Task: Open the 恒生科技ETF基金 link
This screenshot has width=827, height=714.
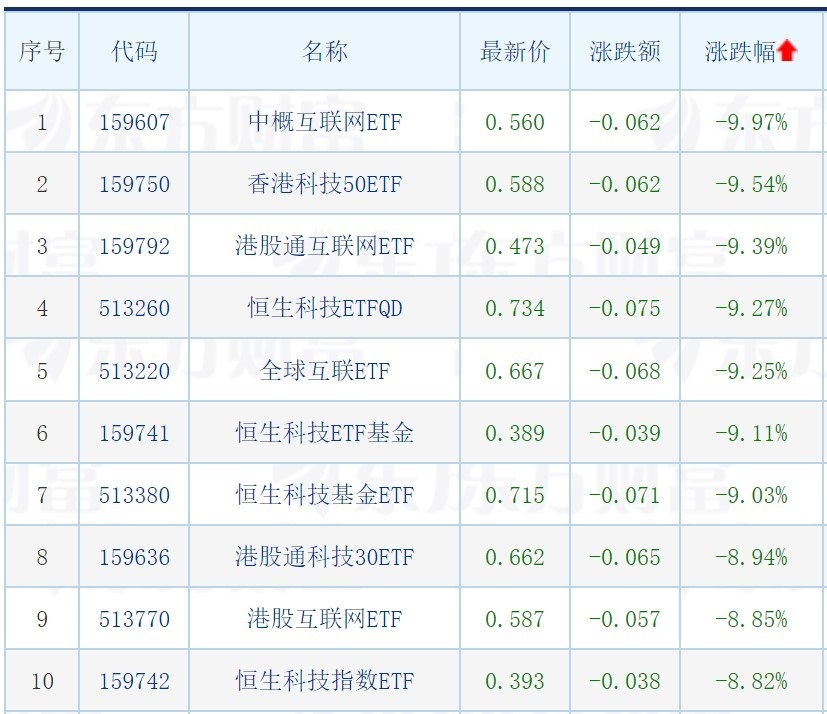Action: click(324, 433)
